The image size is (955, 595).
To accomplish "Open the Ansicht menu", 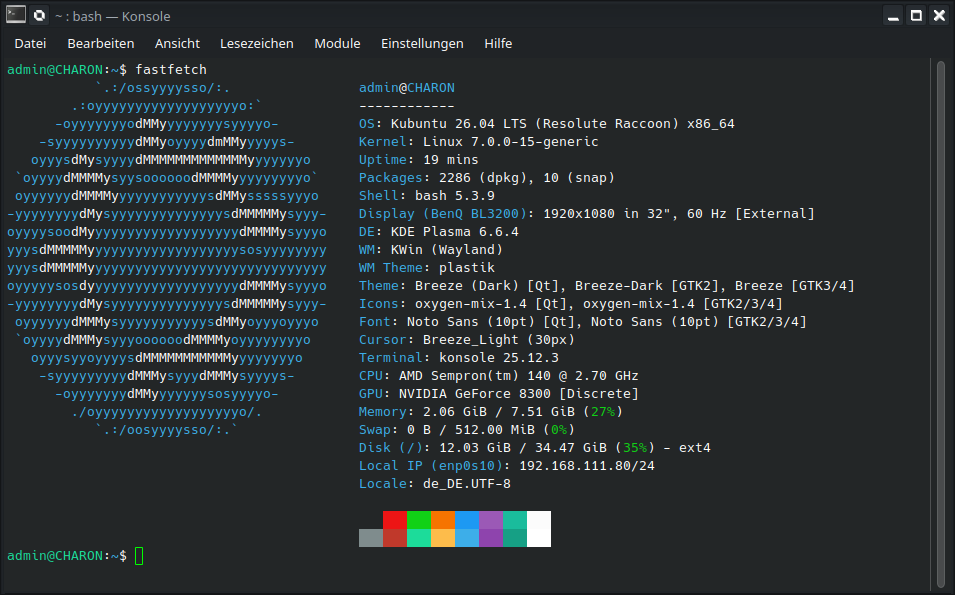I will click(177, 44).
